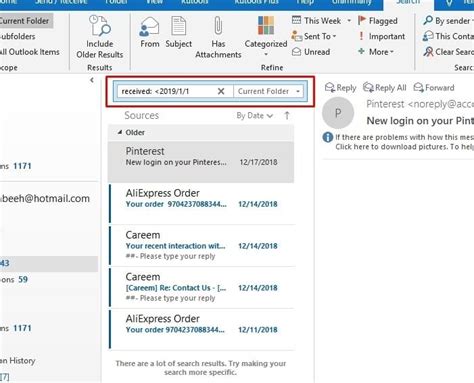Reply to the Pinterest email
The image size is (474, 383).
click(340, 88)
